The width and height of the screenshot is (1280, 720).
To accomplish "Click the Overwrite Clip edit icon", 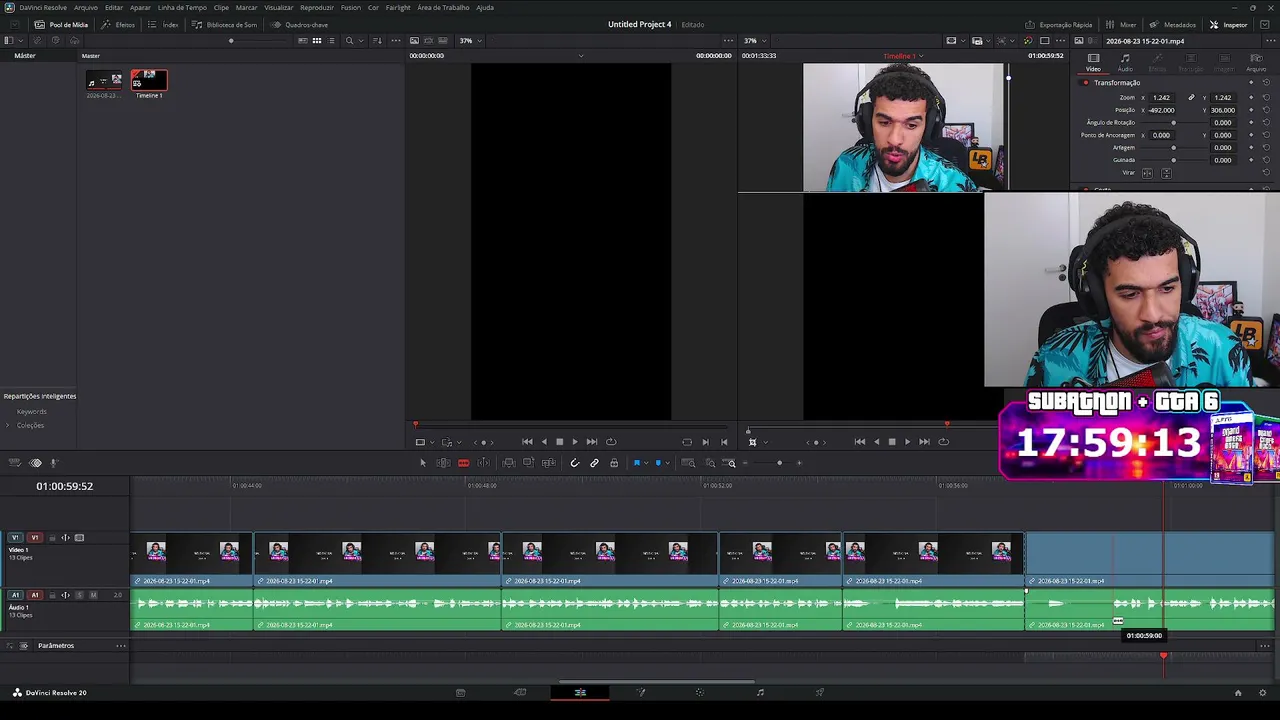I will 529,463.
